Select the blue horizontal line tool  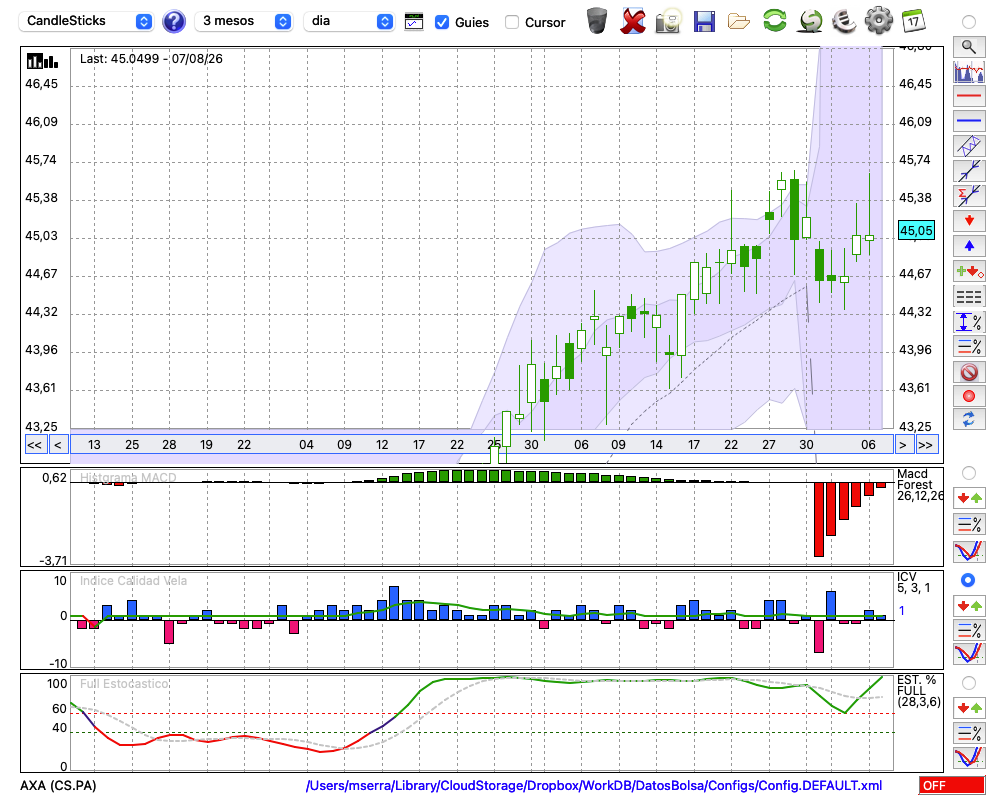point(969,120)
